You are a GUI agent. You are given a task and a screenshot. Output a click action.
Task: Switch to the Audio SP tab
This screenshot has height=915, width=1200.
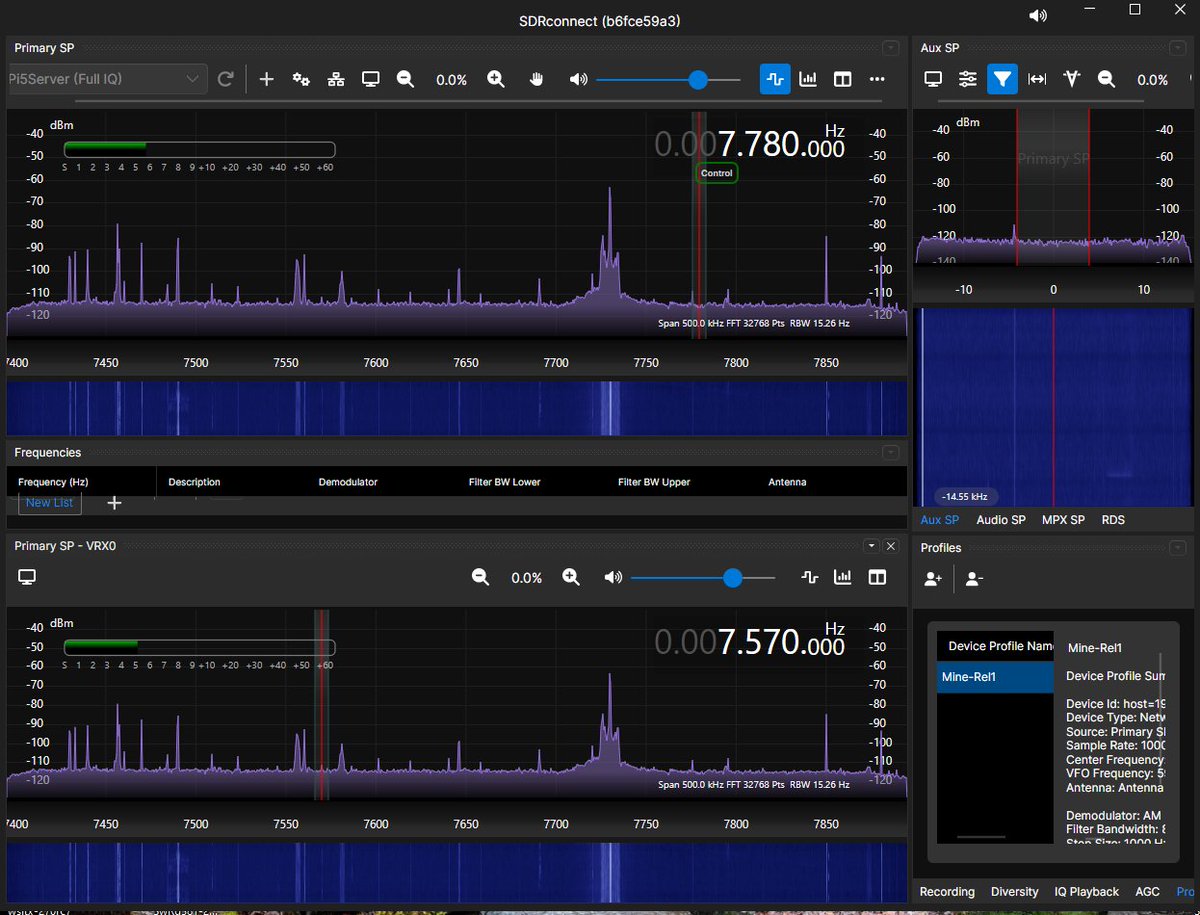[x=1001, y=520]
